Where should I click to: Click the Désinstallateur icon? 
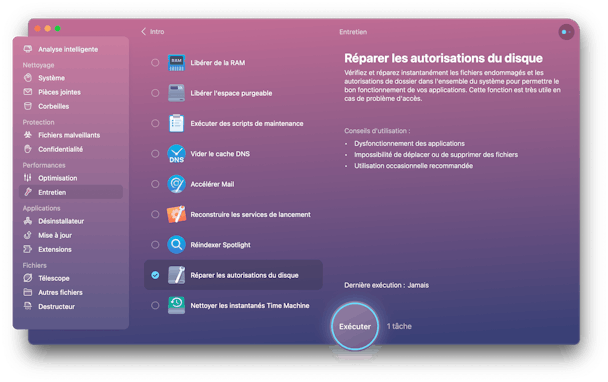pos(28,221)
